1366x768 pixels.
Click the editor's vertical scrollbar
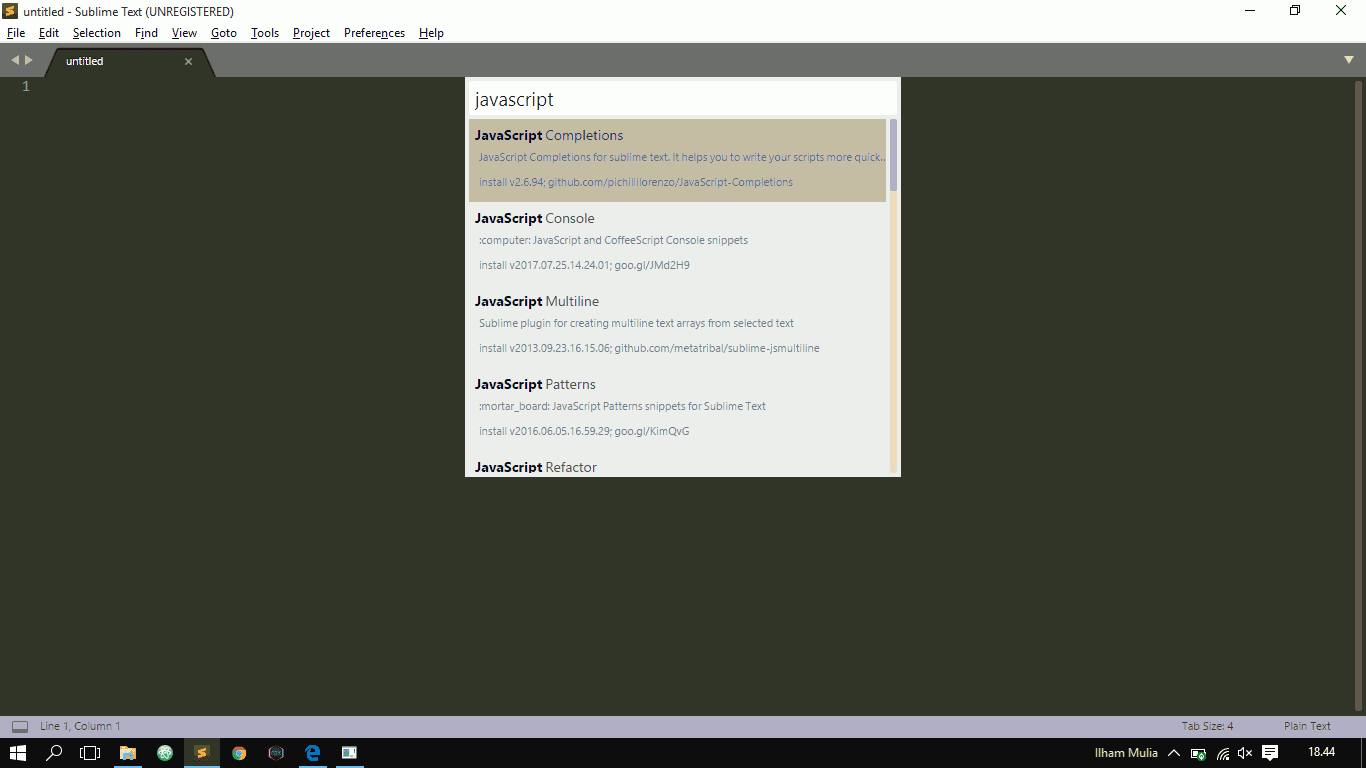click(1359, 395)
